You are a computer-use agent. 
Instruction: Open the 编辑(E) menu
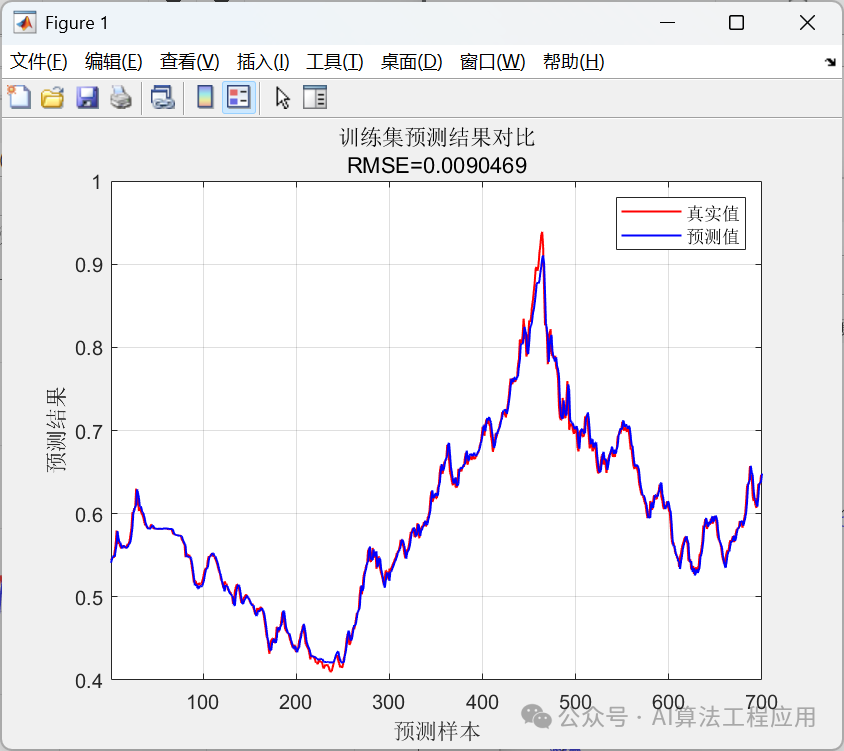(114, 62)
